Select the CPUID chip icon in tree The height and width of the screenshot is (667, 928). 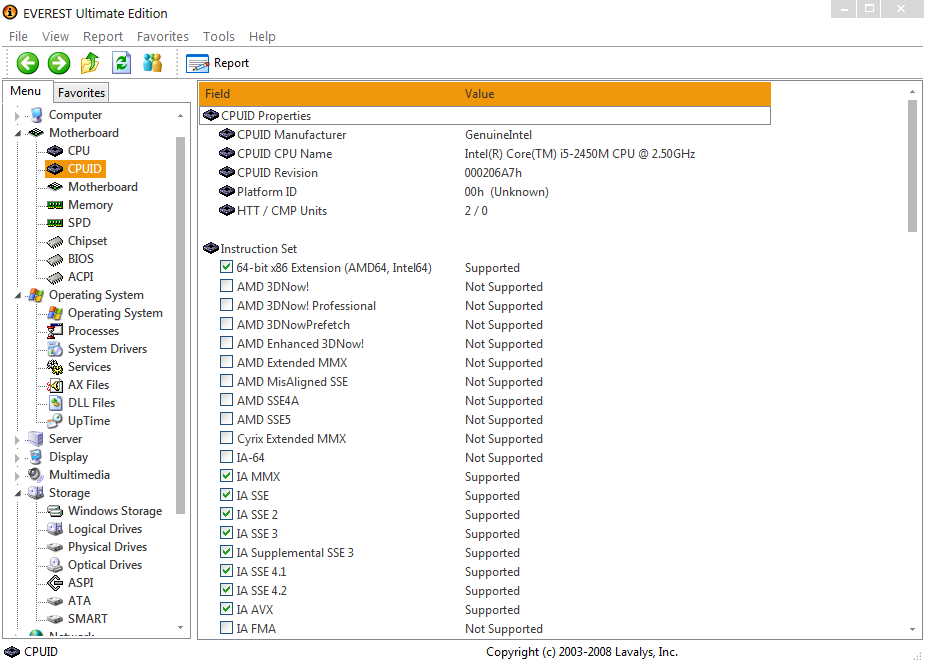click(55, 169)
